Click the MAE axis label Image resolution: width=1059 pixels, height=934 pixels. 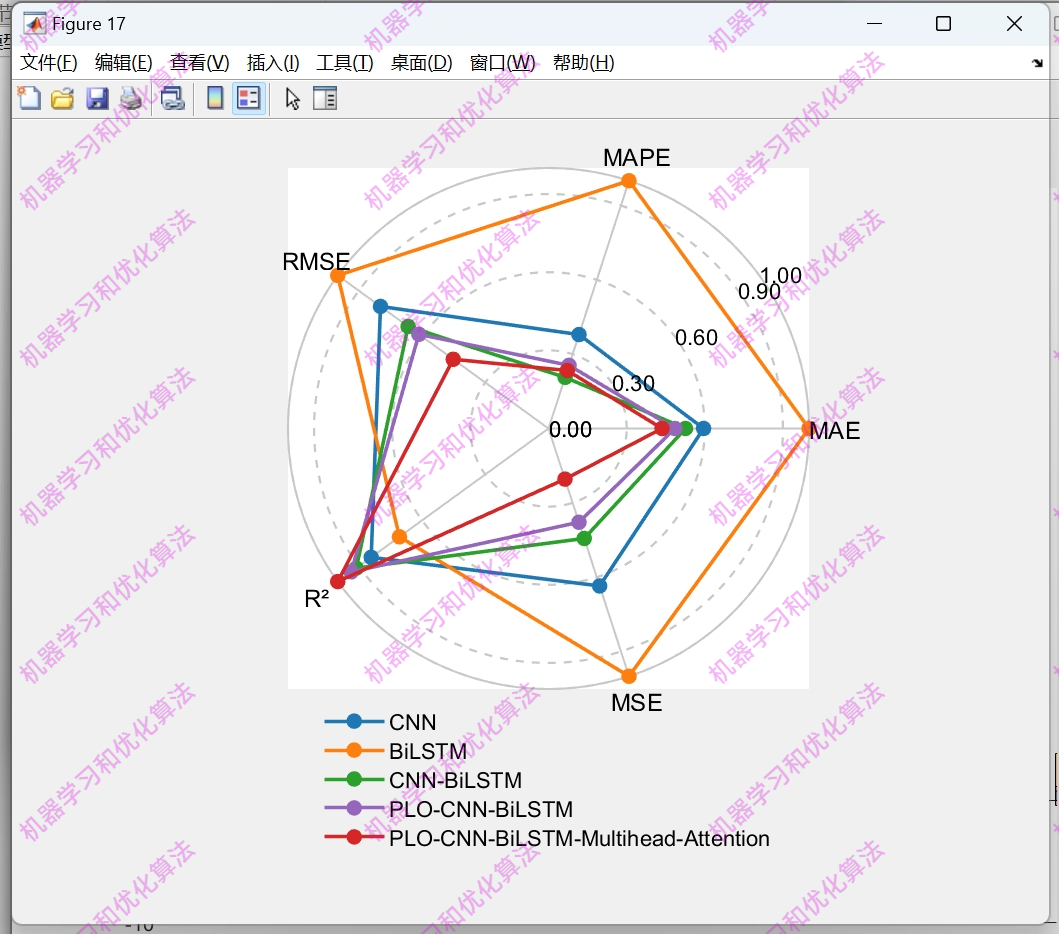pyautogui.click(x=835, y=430)
